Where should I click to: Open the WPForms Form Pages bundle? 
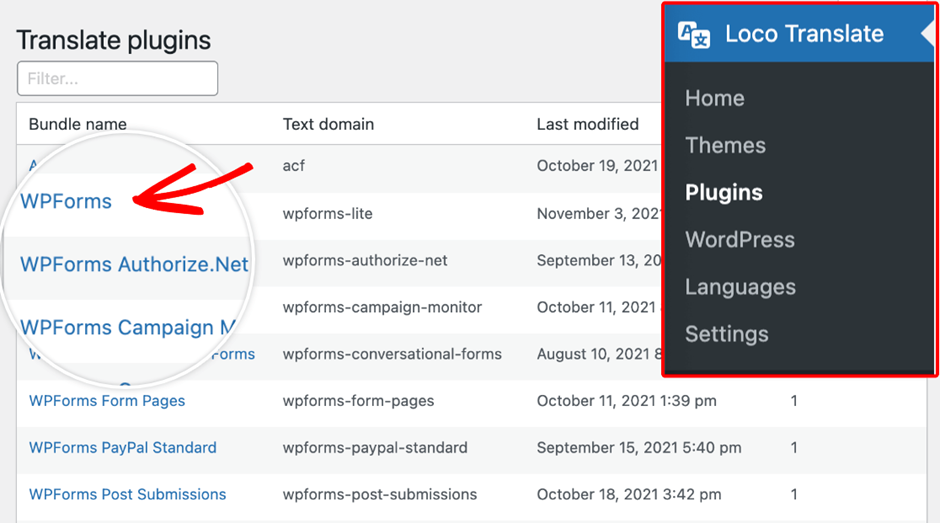click(x=107, y=401)
